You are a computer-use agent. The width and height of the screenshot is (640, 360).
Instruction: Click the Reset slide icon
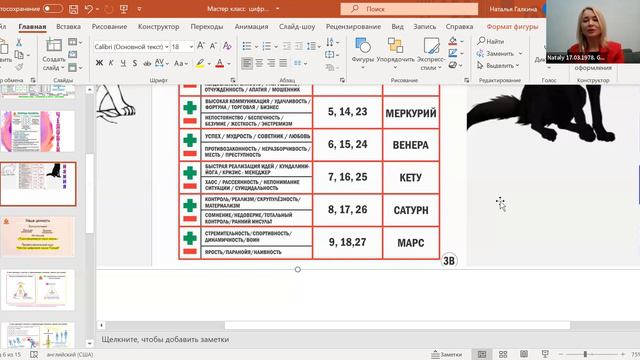[x=73, y=54]
